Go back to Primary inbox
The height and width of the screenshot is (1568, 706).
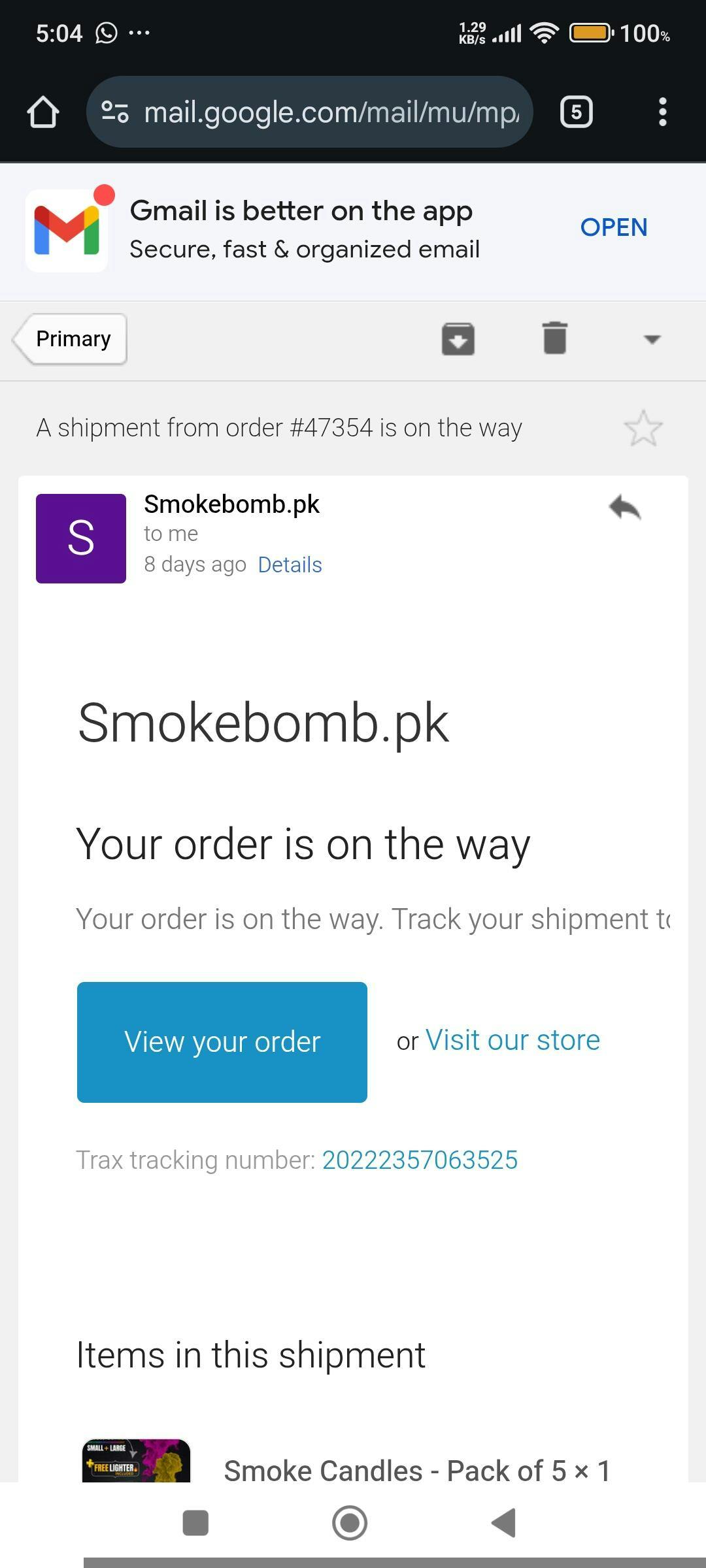coord(70,338)
